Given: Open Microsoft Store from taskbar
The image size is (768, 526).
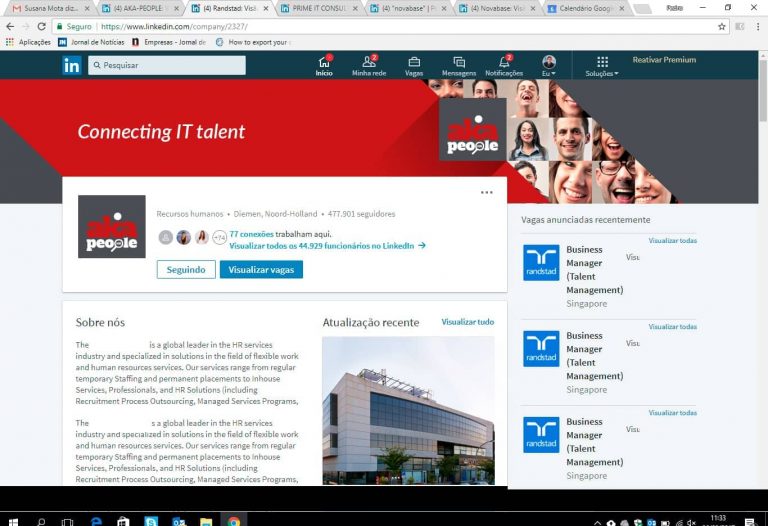Looking at the screenshot, I should [123, 522].
